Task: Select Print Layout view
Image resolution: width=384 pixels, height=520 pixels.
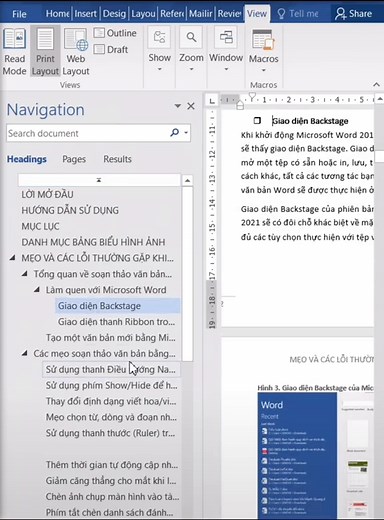Action: coord(45,52)
